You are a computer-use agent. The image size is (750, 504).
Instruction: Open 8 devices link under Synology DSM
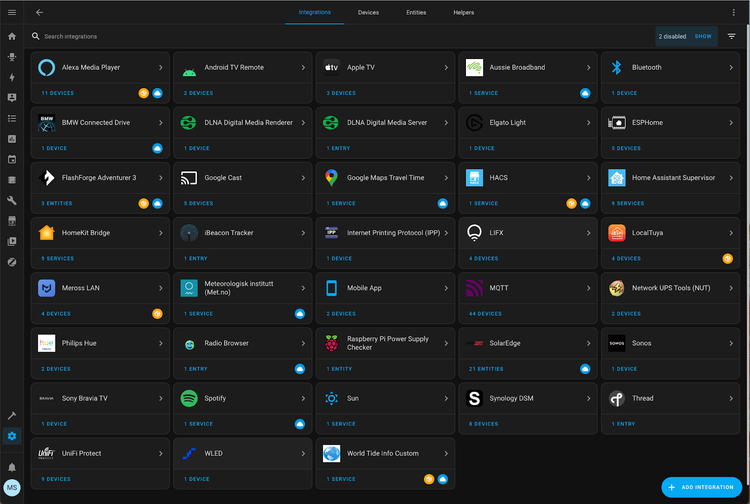484,424
